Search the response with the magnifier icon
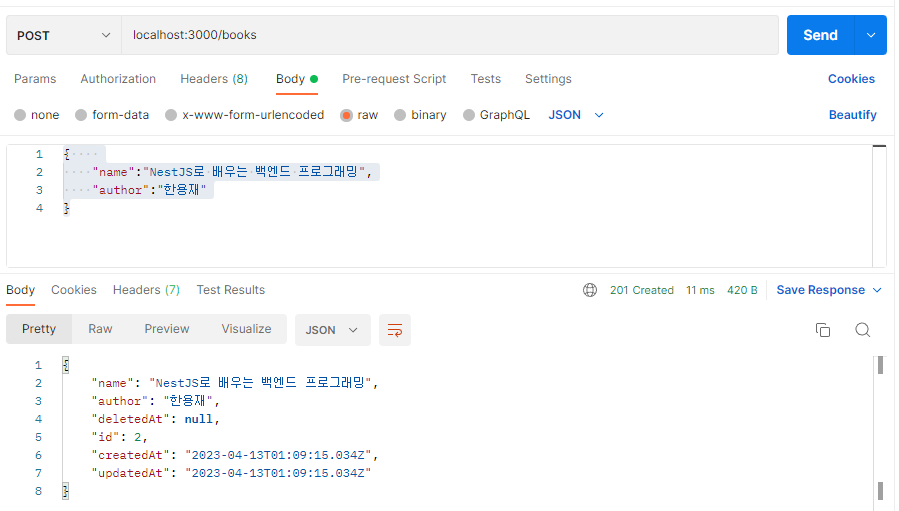This screenshot has width=899, height=511. pyautogui.click(x=862, y=330)
